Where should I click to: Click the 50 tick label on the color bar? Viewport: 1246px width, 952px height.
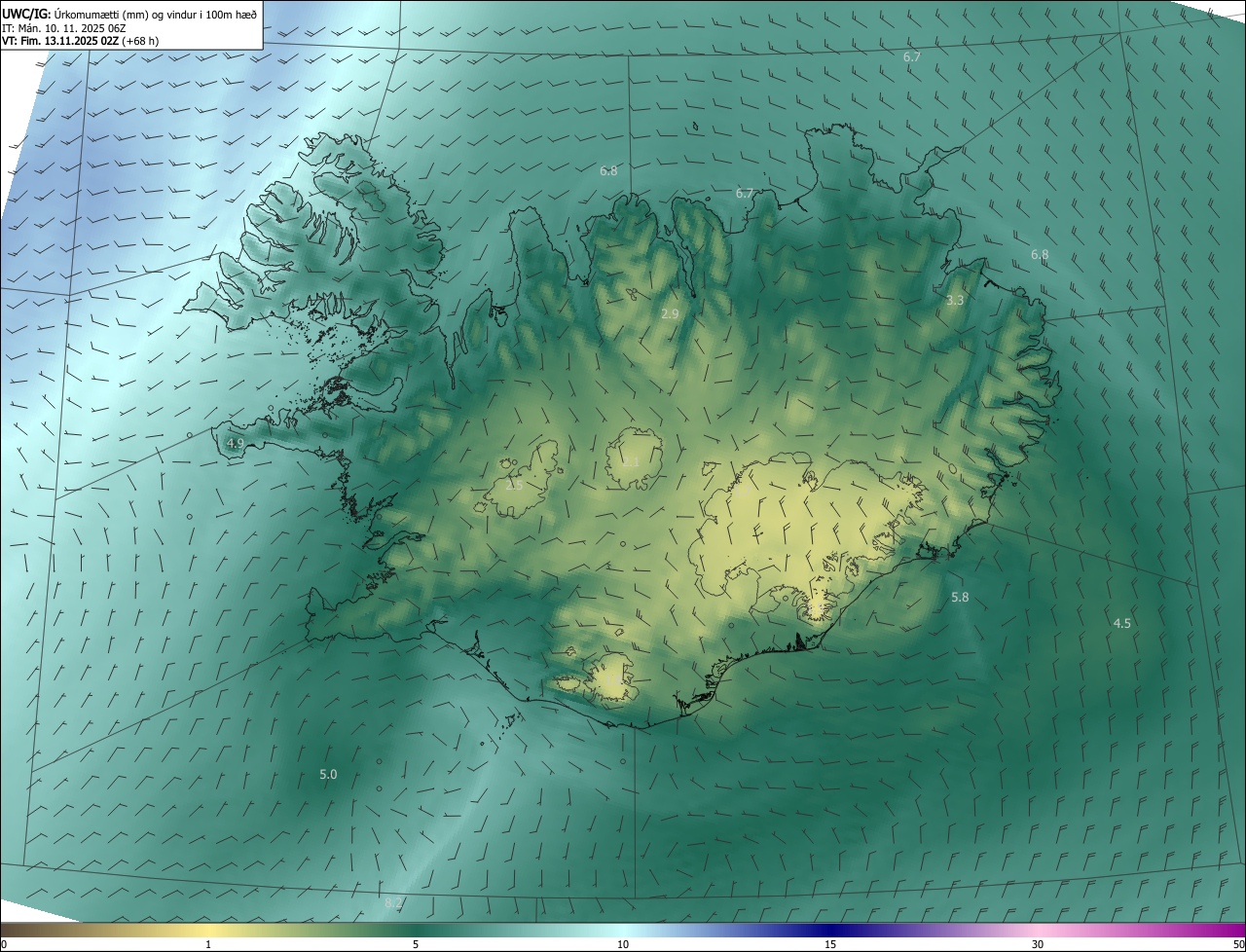coord(1238,944)
